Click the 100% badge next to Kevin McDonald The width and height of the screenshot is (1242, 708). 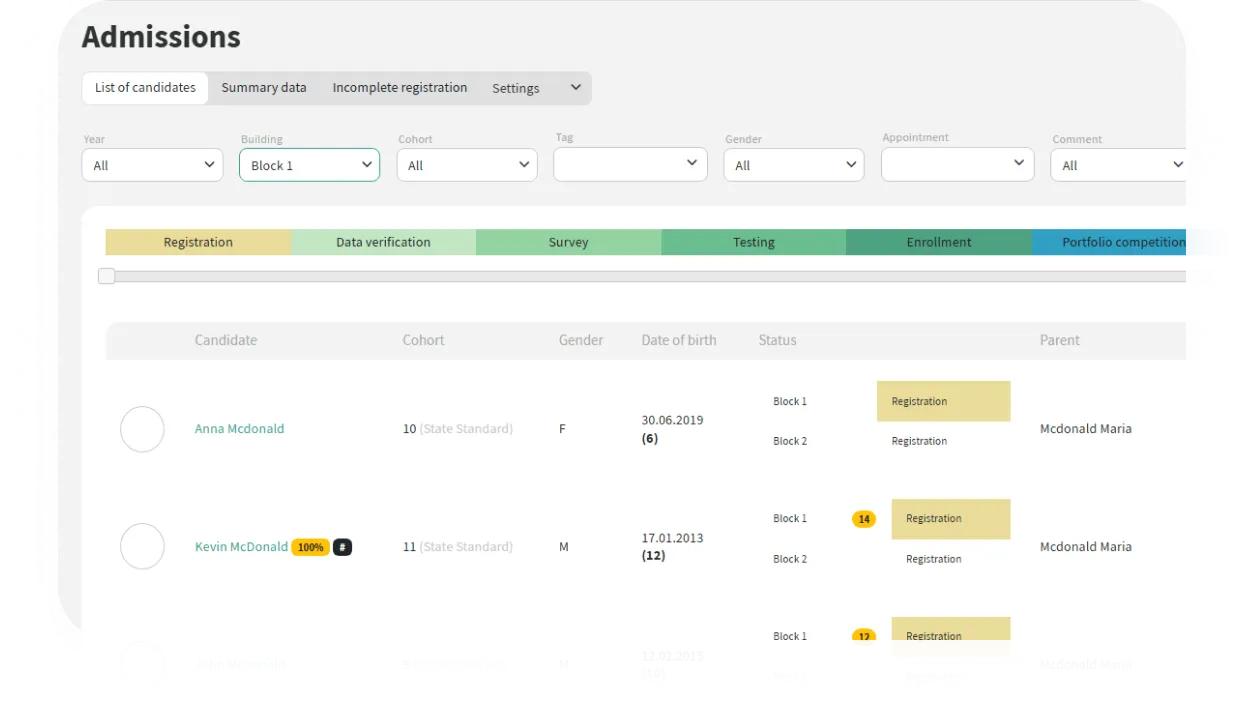point(310,547)
